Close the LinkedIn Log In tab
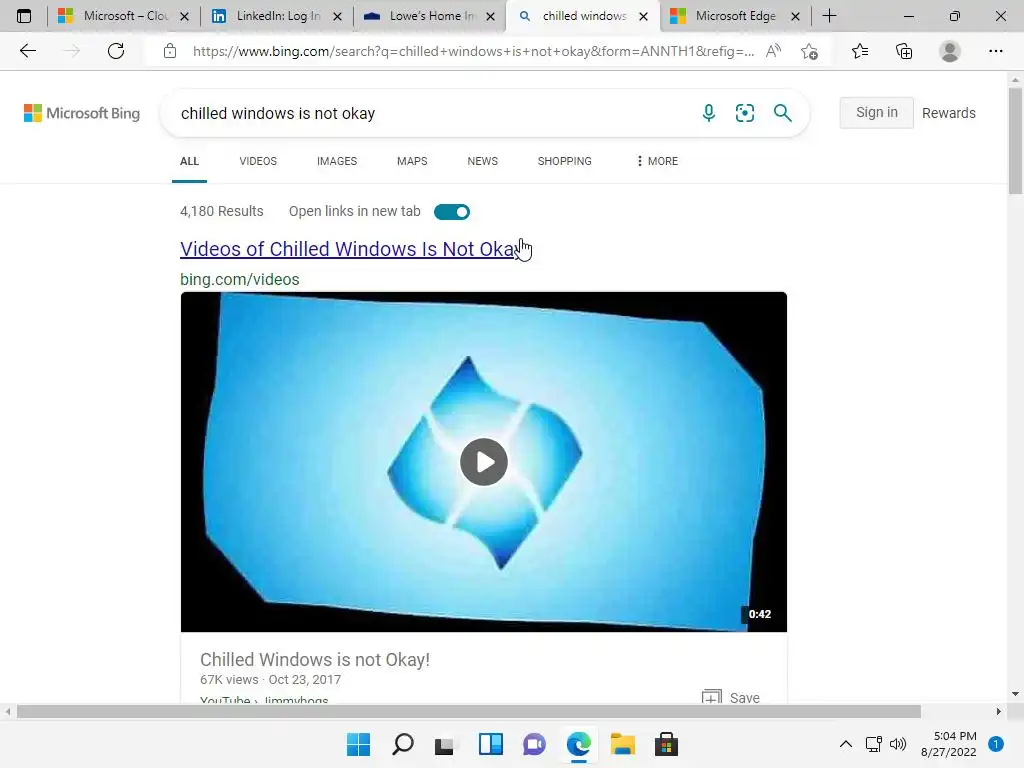The height and width of the screenshot is (768, 1024). coord(337,16)
